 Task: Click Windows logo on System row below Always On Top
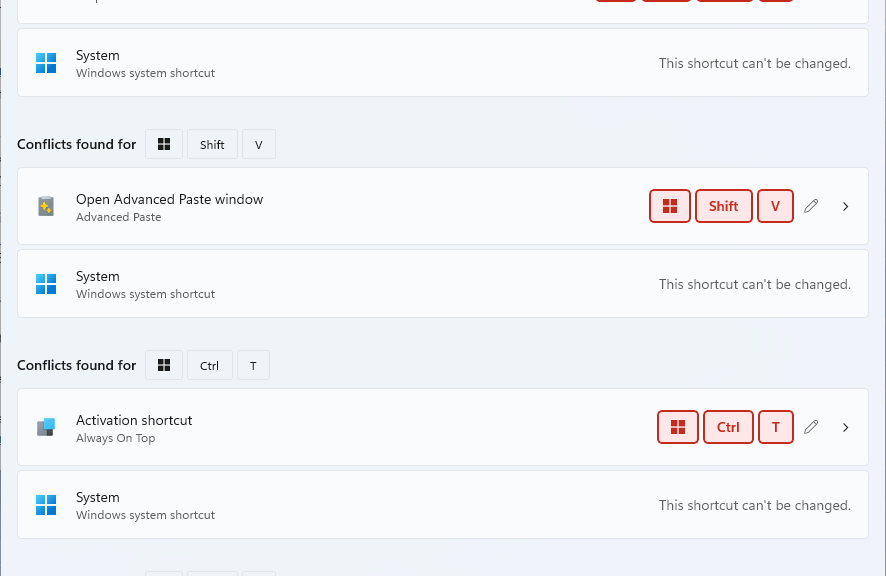coord(46,505)
